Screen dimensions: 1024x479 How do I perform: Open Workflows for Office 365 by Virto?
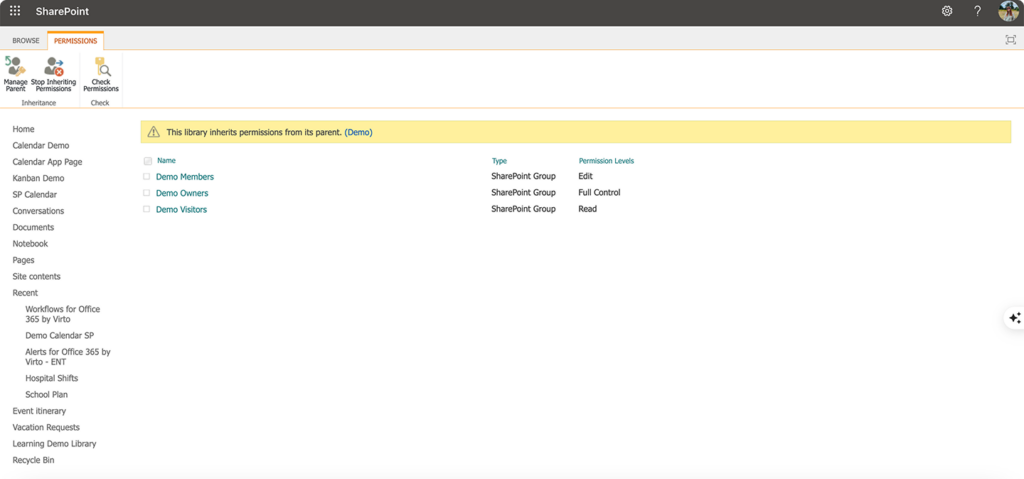[63, 314]
